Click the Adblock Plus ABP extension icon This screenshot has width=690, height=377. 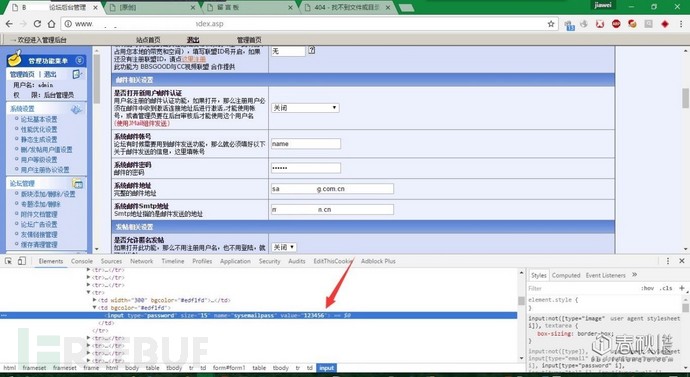click(616, 24)
